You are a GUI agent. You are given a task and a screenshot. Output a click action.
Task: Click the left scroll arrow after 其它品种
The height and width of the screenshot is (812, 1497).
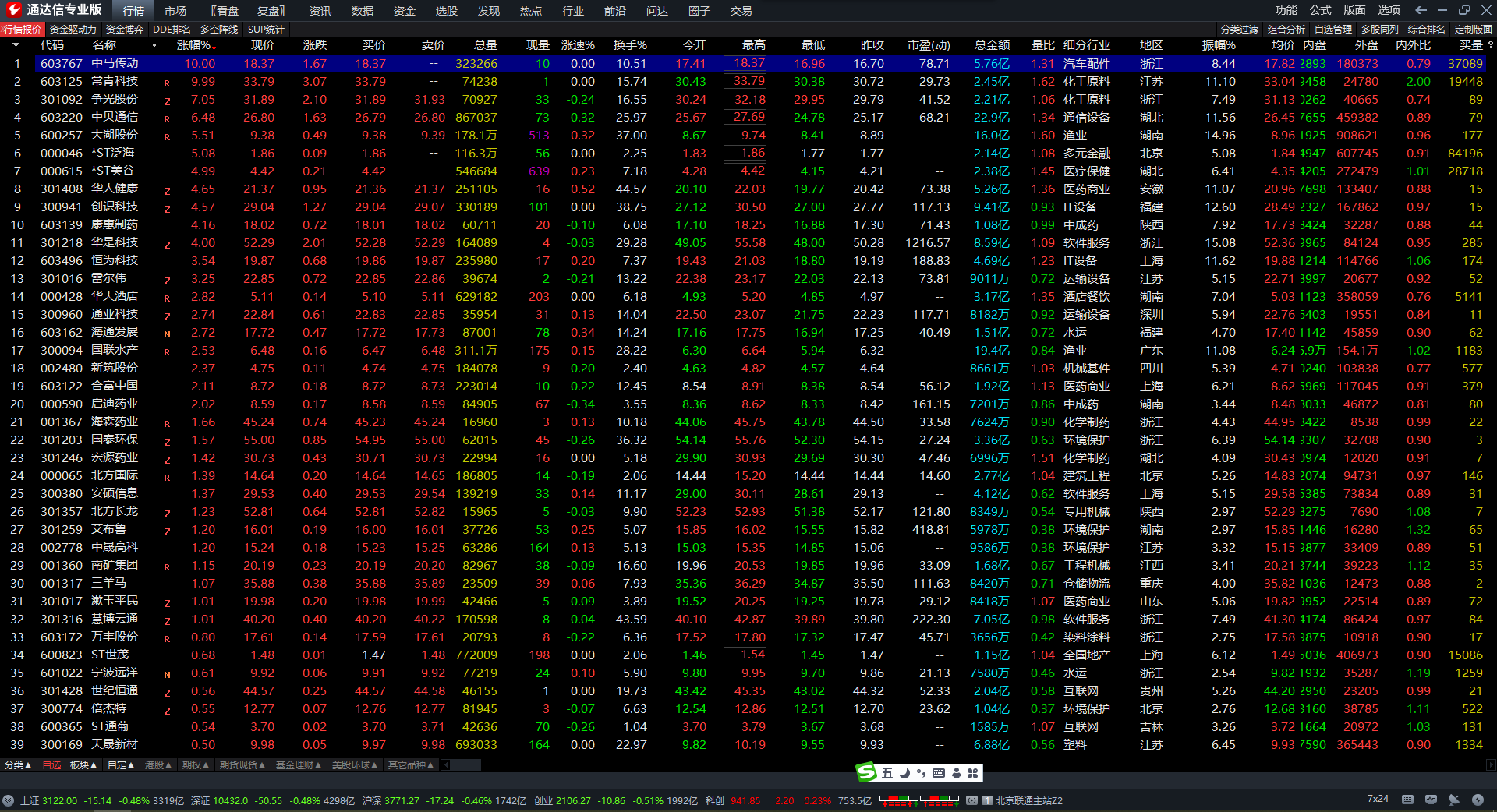tap(446, 765)
